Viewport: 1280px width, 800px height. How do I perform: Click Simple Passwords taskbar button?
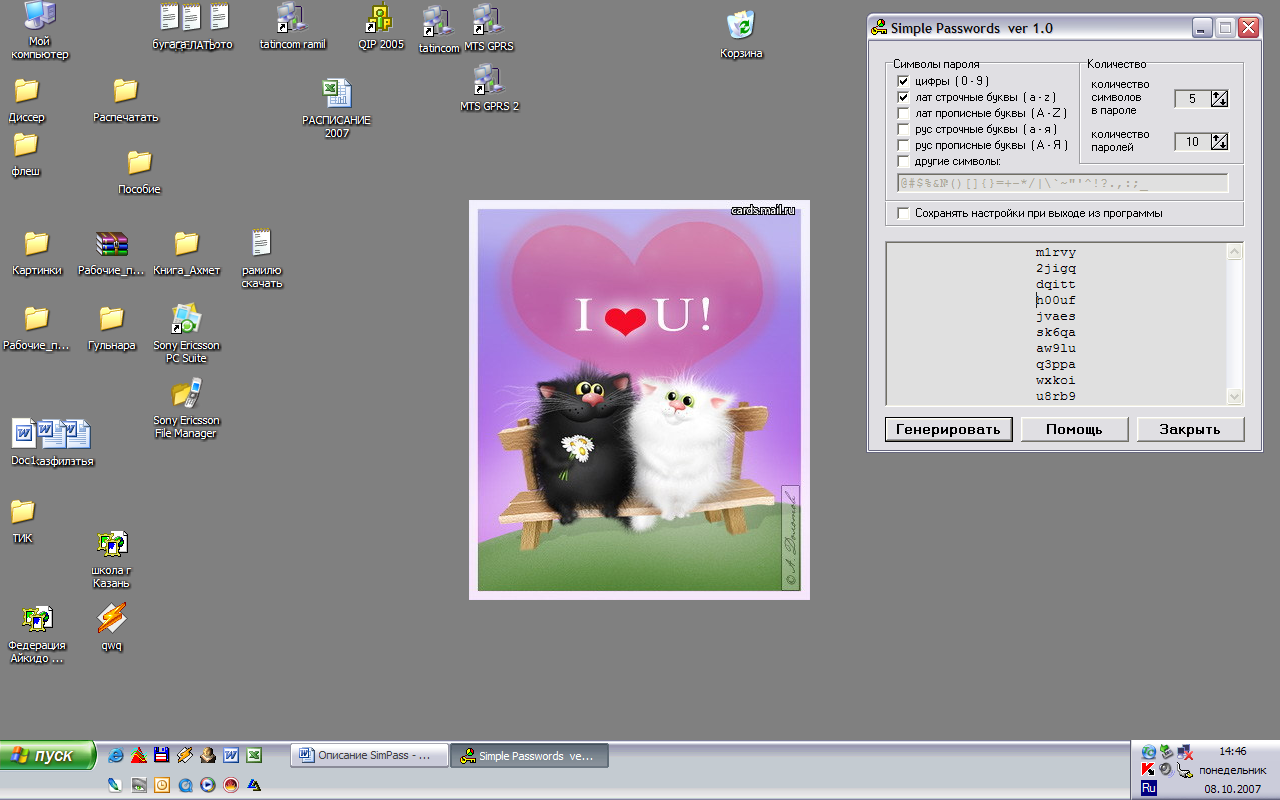(530, 756)
